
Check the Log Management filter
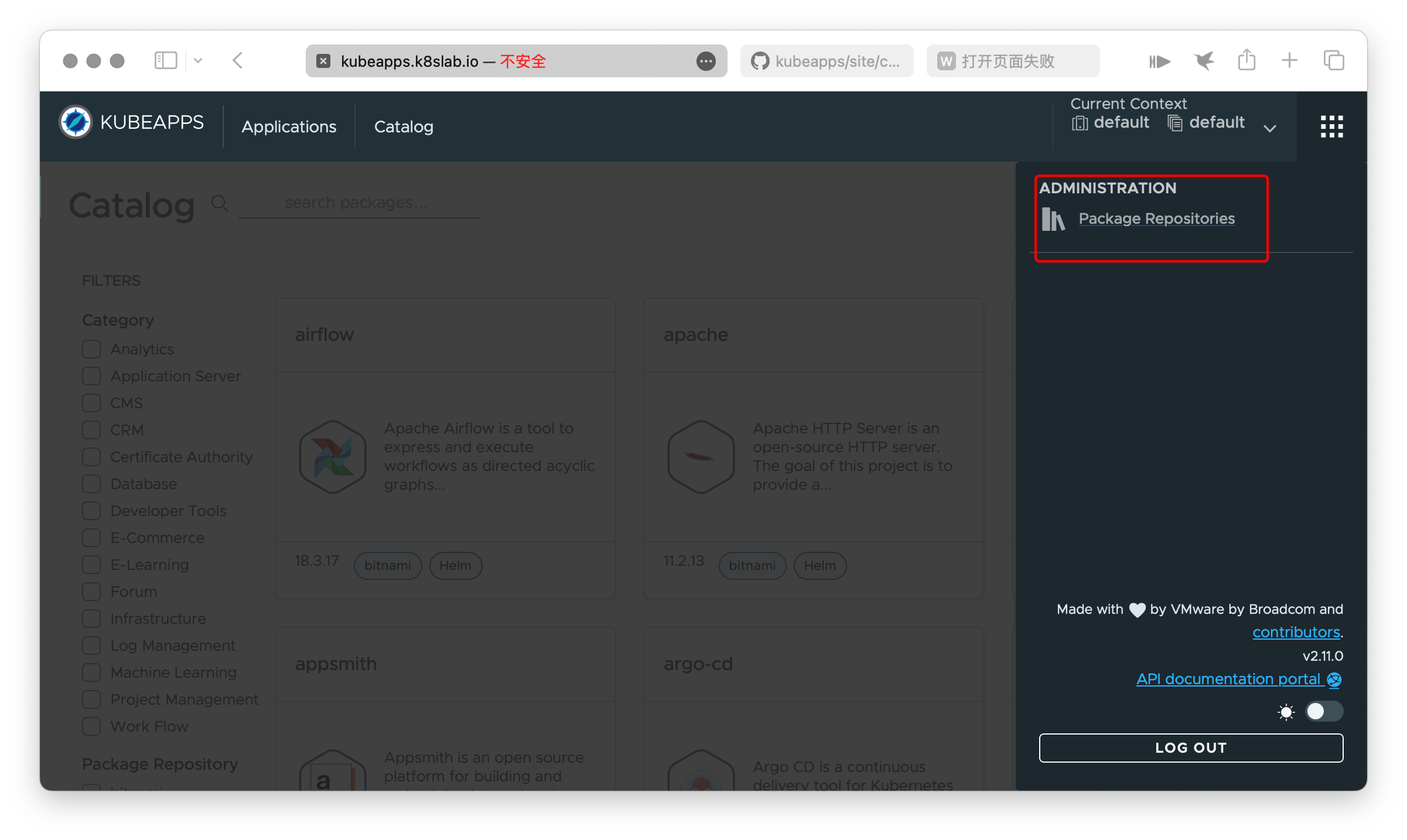(x=91, y=646)
